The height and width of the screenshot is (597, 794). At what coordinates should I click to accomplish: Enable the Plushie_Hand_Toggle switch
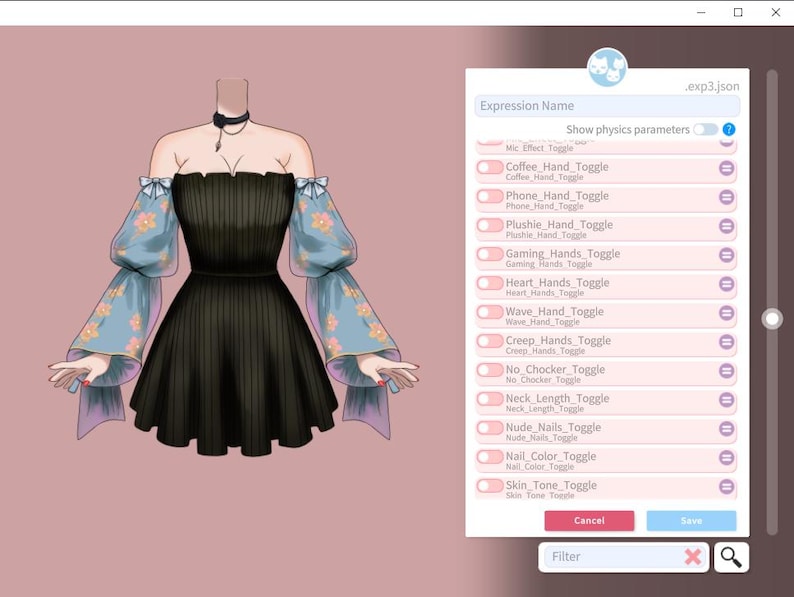pyautogui.click(x=490, y=225)
